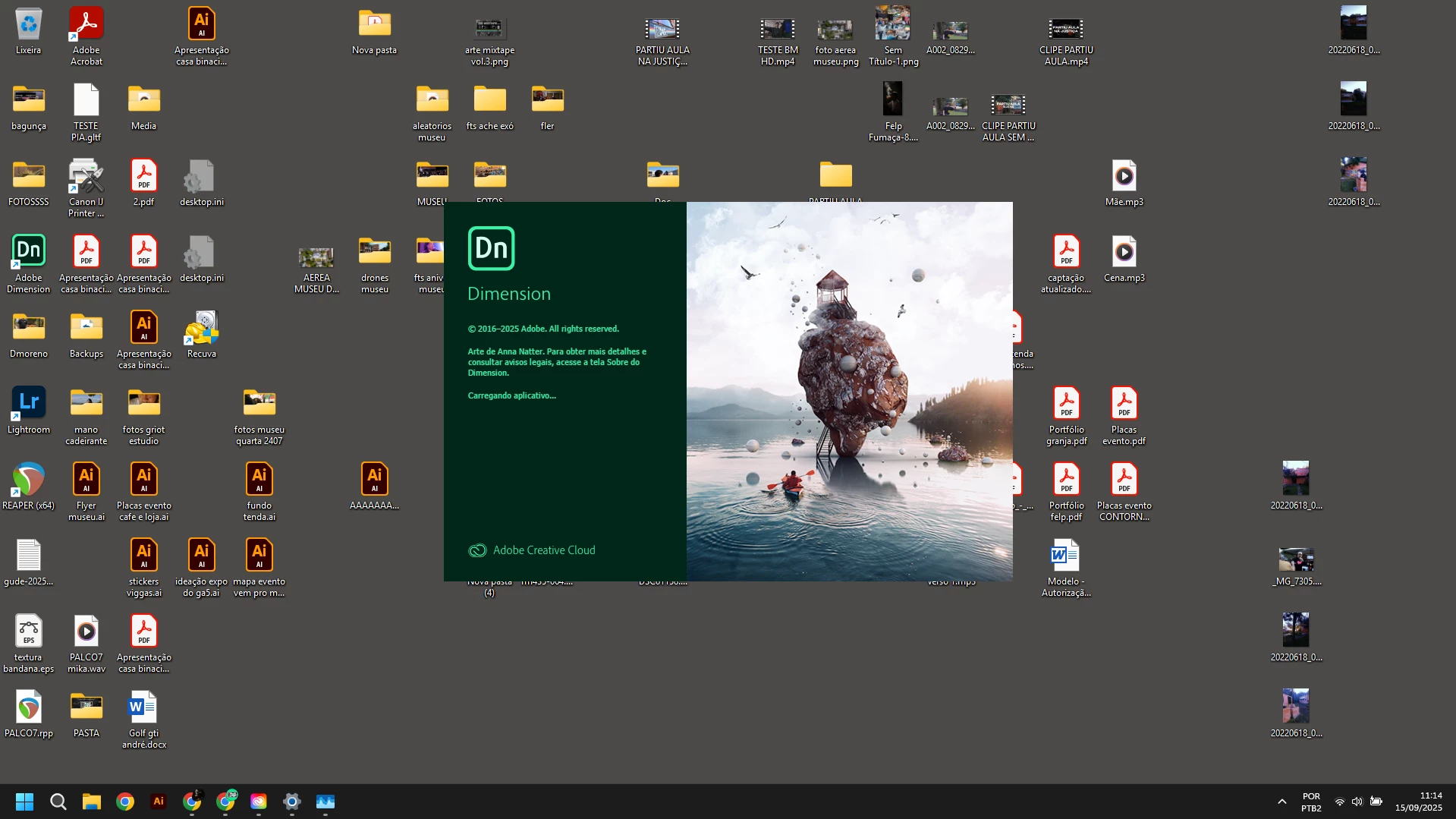Select the fts ache exó folder

[x=490, y=107]
